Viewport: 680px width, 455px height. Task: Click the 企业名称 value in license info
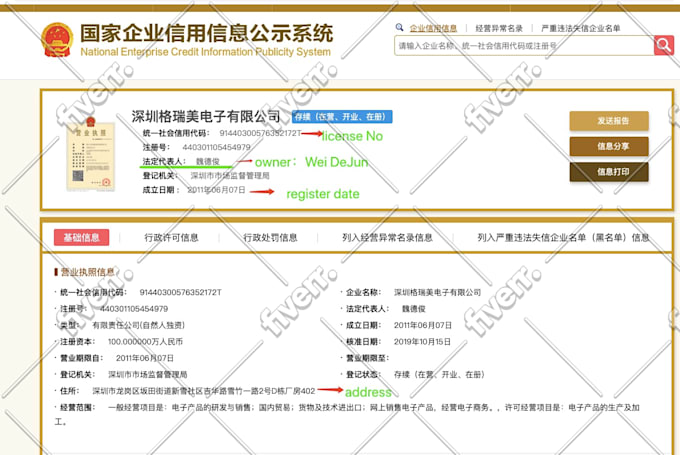(x=438, y=292)
